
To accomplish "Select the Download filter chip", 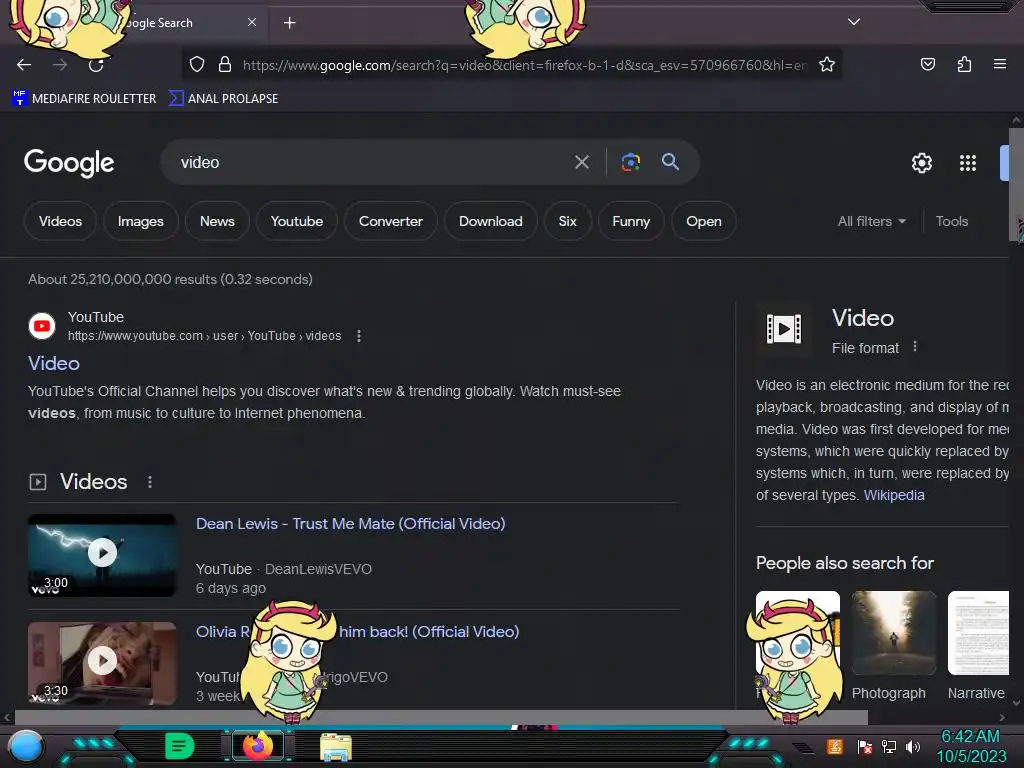I will pos(490,221).
